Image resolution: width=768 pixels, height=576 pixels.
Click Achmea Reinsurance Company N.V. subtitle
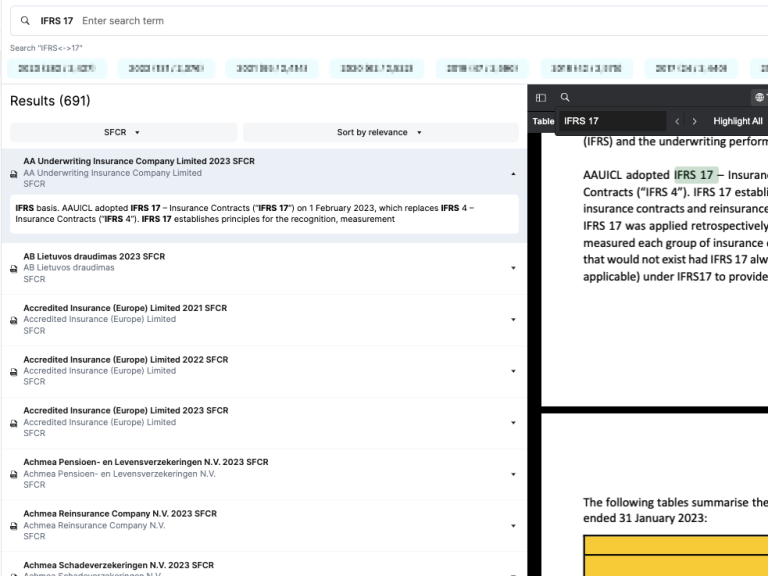coord(95,525)
